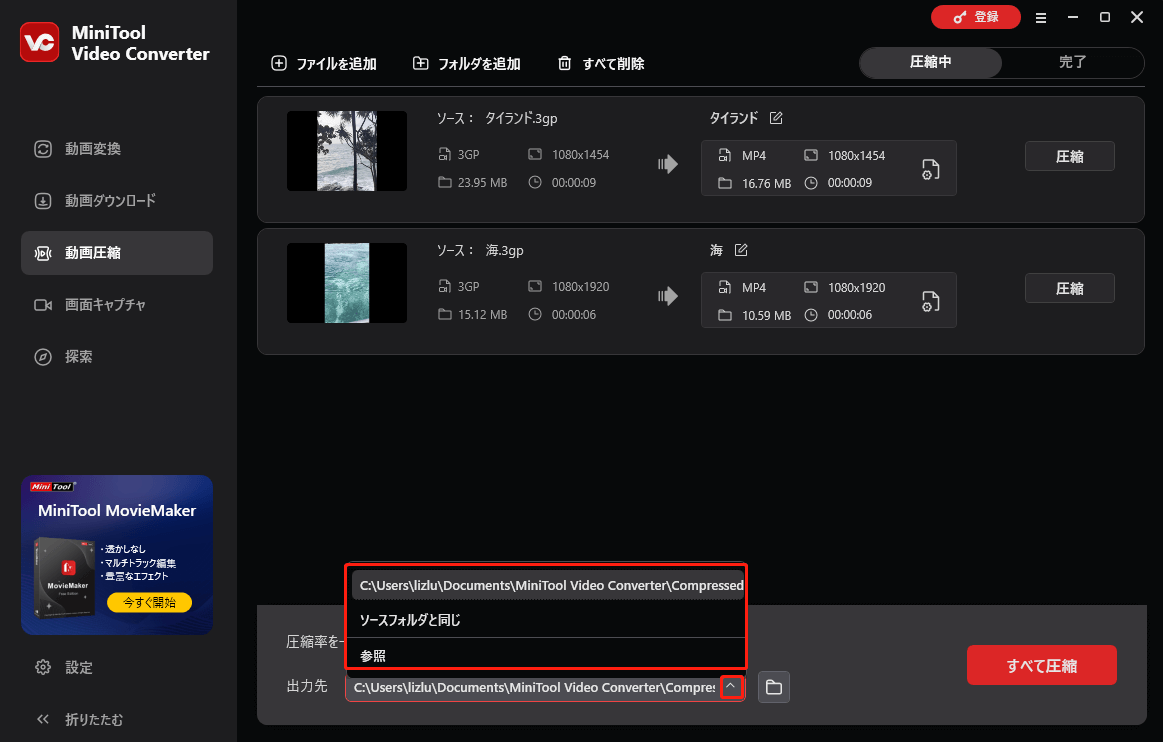Click the source name タイランド.3gp
Viewport: 1163px width, 742px height.
(521, 118)
